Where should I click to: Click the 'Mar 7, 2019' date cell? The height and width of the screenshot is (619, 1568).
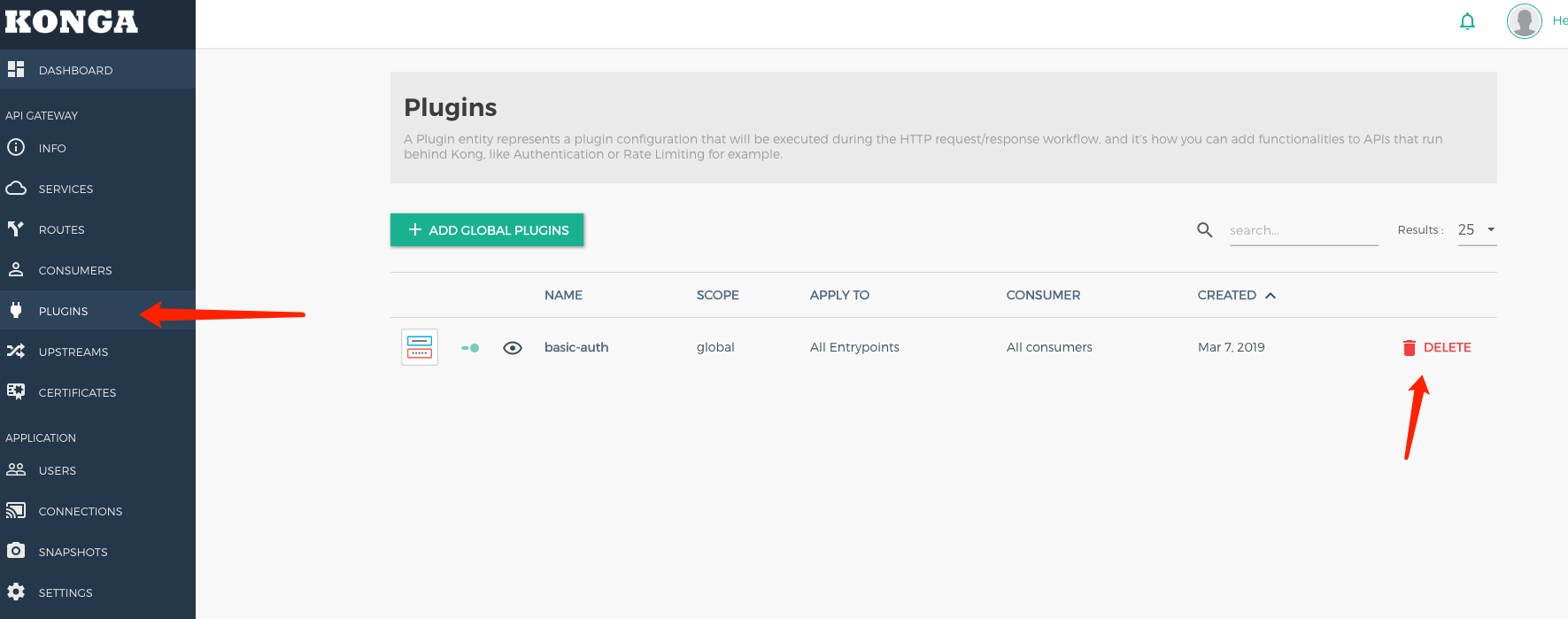tap(1231, 347)
